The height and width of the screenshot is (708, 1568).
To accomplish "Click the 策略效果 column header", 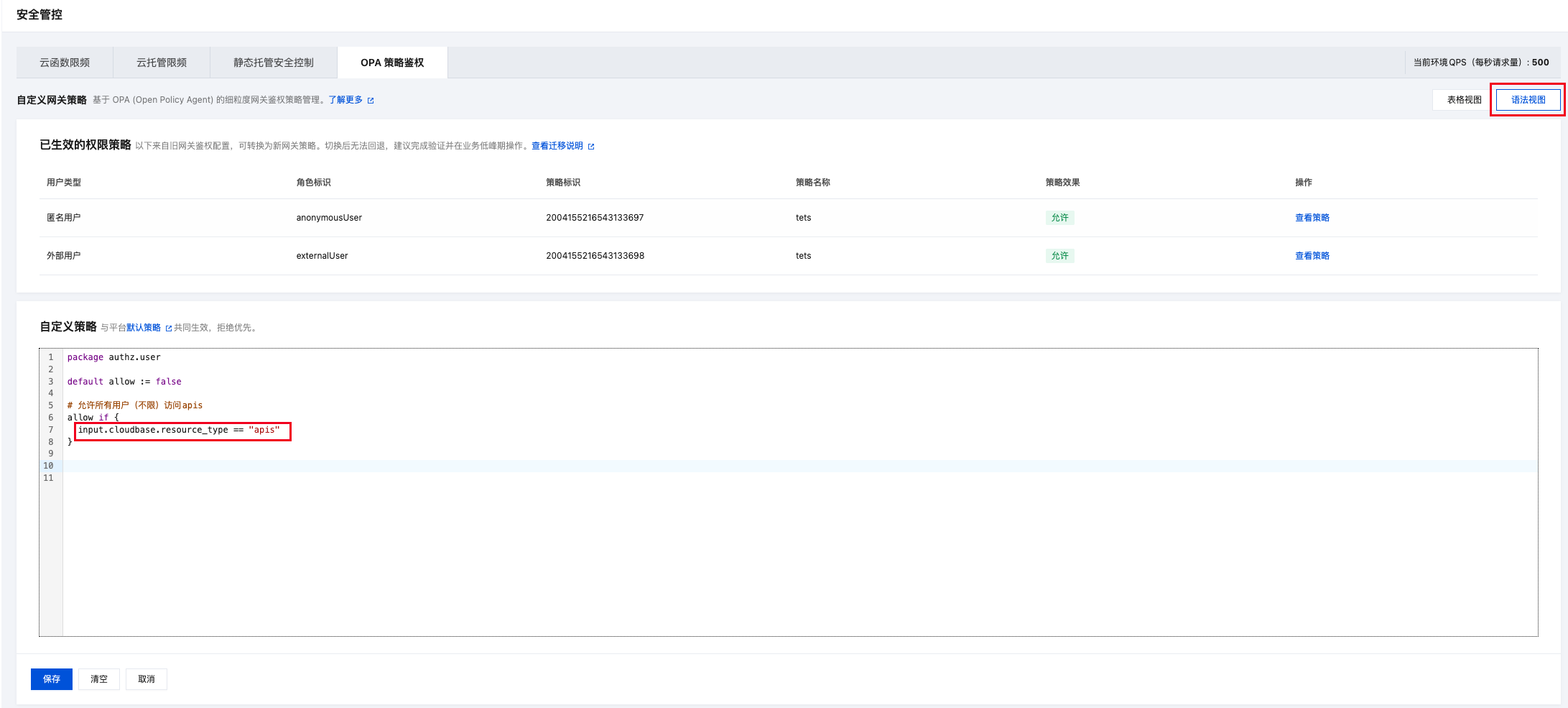I will tap(1063, 183).
